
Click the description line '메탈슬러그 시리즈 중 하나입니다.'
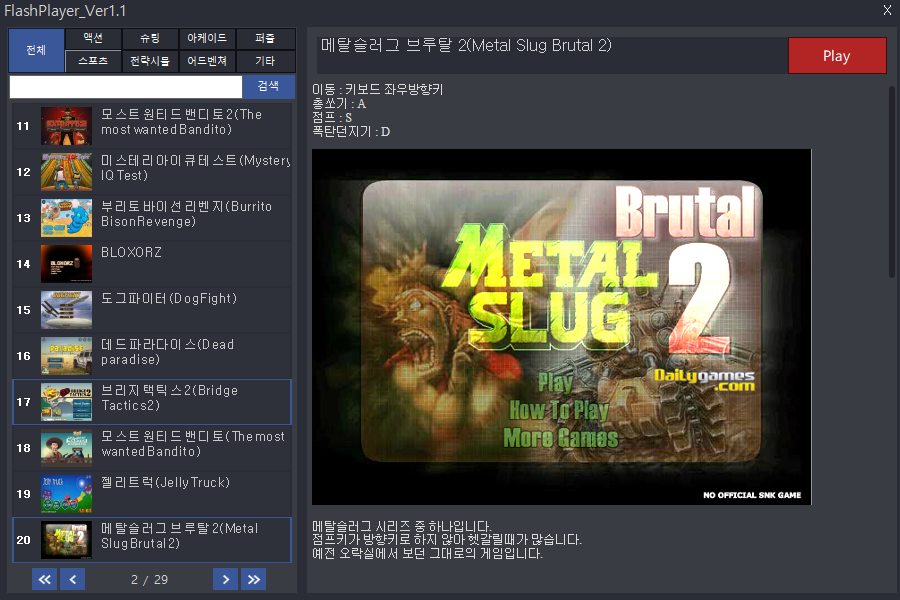click(402, 526)
